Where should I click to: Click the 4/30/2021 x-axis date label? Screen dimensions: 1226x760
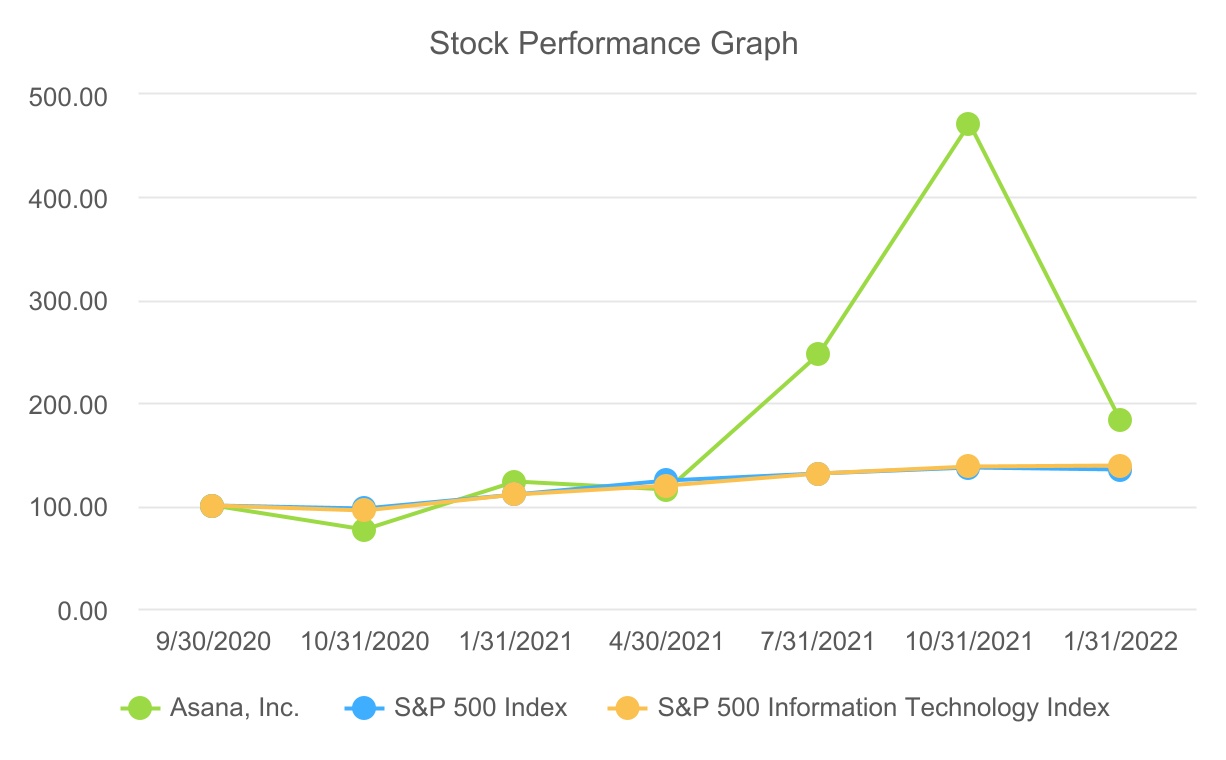pos(666,642)
